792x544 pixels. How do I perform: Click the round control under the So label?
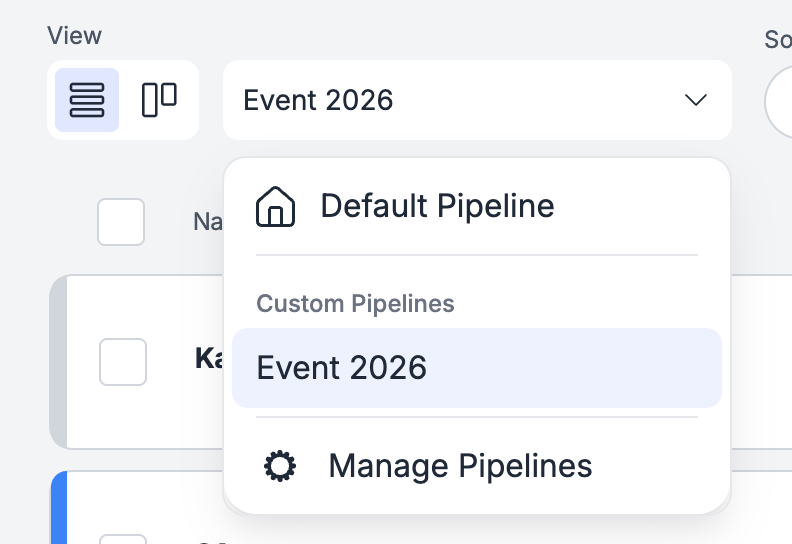tap(778, 101)
